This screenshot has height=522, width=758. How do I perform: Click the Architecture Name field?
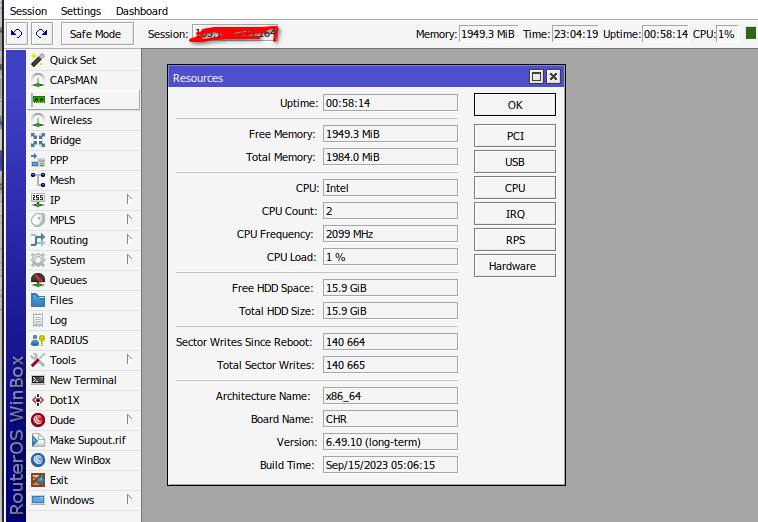pyautogui.click(x=390, y=396)
